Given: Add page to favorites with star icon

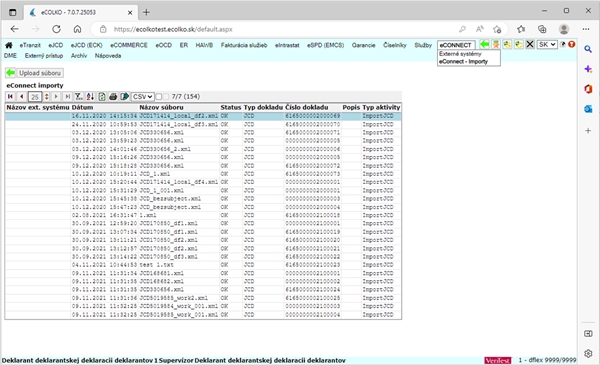Looking at the screenshot, I should click(x=497, y=29).
